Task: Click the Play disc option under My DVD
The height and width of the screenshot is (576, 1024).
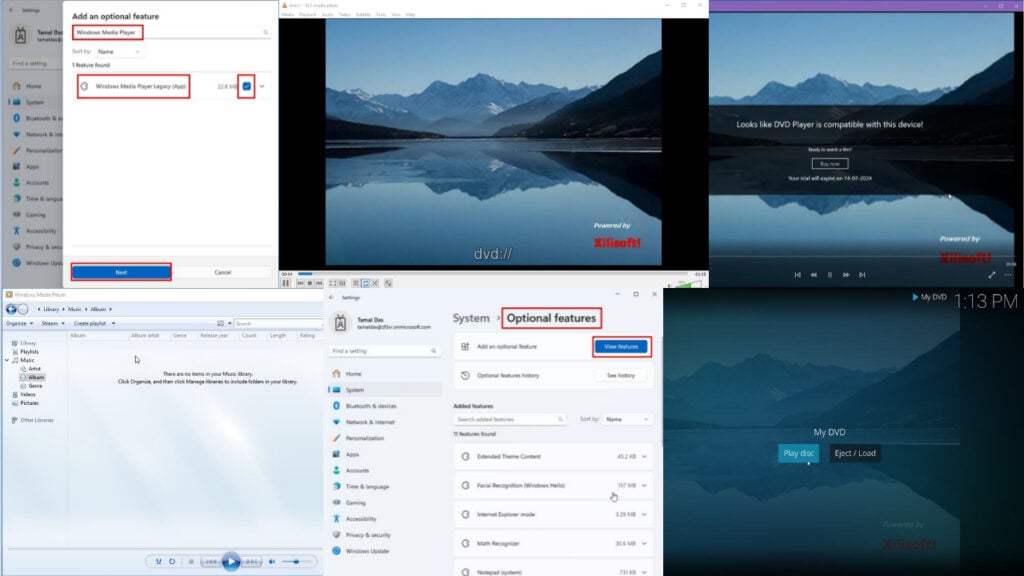Action: (x=799, y=453)
